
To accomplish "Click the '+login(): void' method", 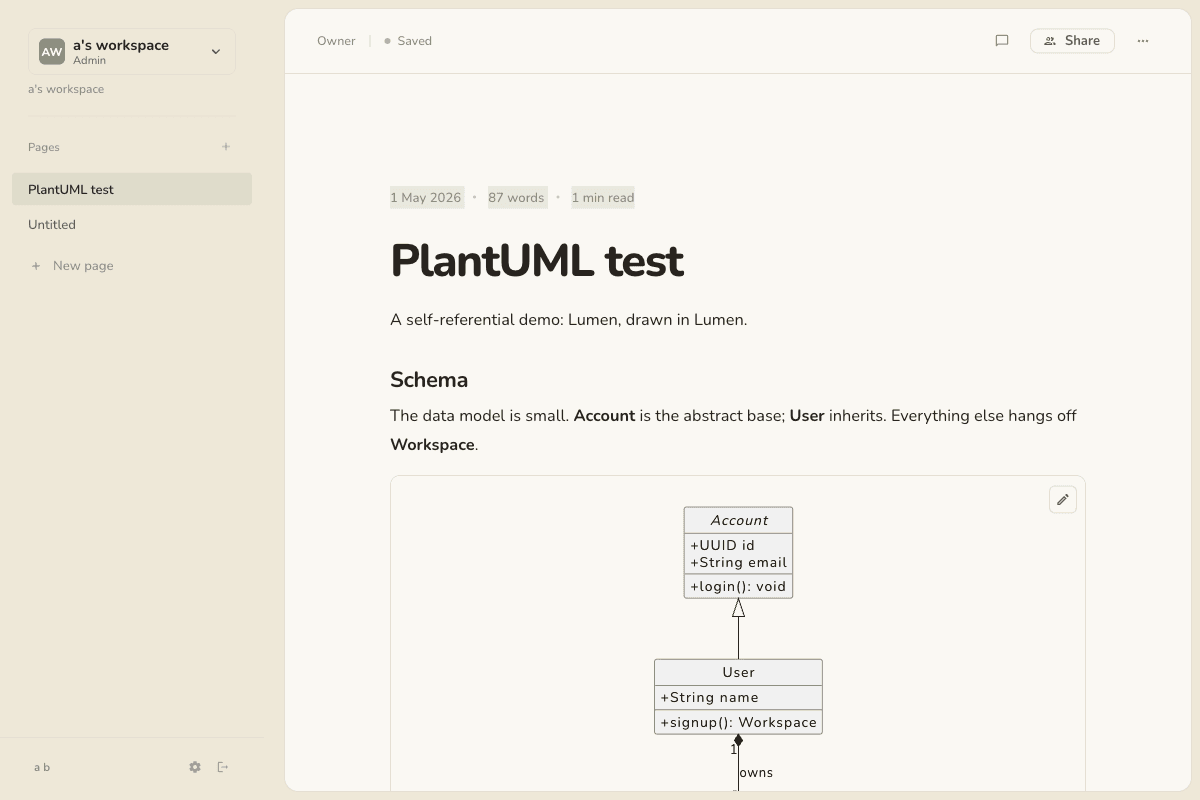I will click(x=738, y=586).
